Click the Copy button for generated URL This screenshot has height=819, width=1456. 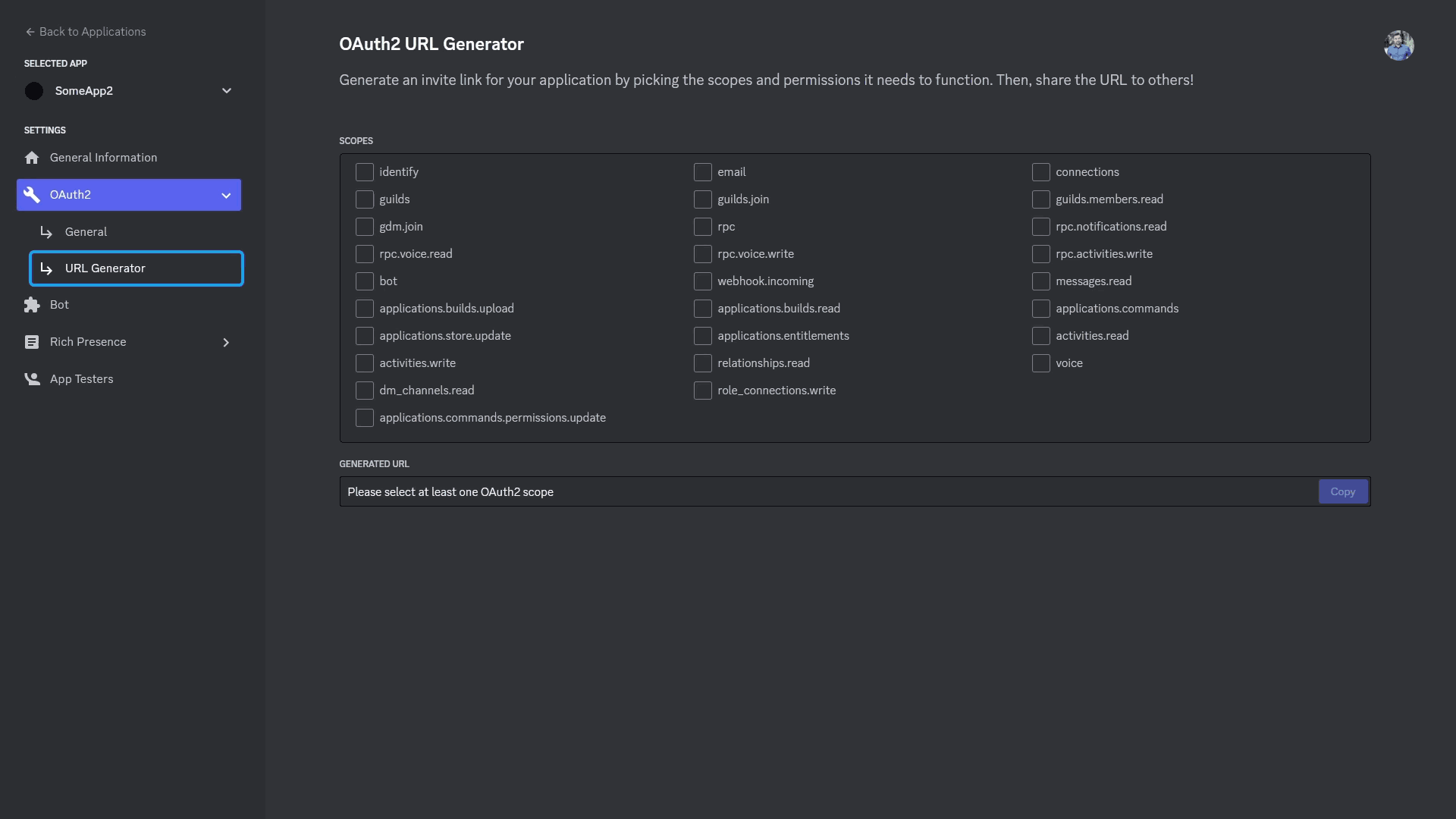pos(1343,491)
